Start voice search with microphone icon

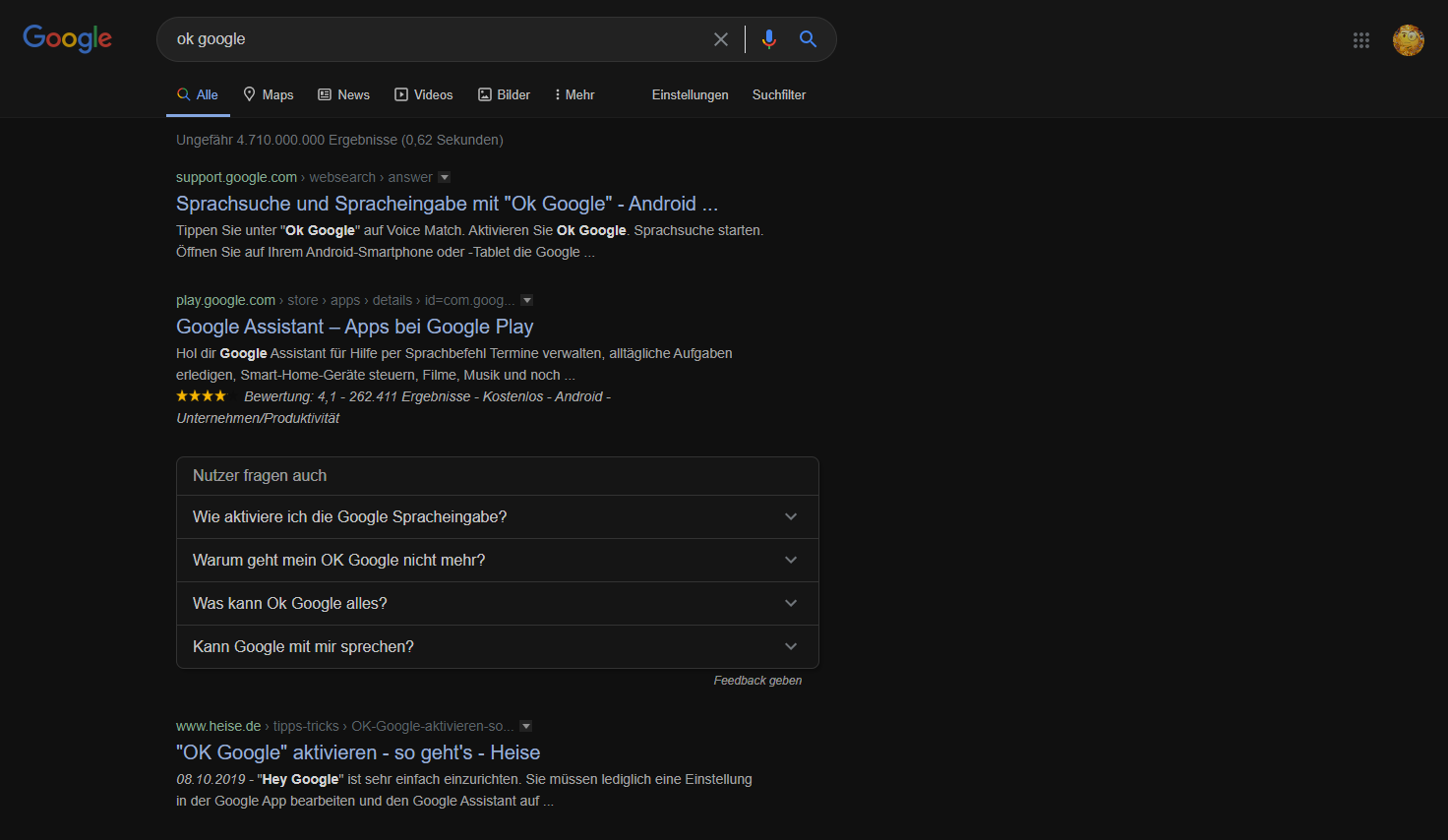click(x=769, y=39)
